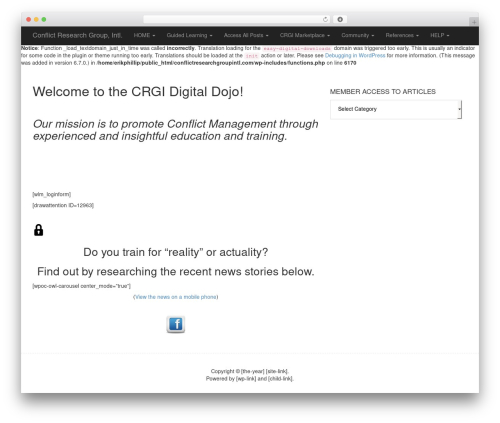Click the [wpoc-owl-carousel center_mode="true"] text
The height and width of the screenshot is (423, 500).
pos(82,286)
